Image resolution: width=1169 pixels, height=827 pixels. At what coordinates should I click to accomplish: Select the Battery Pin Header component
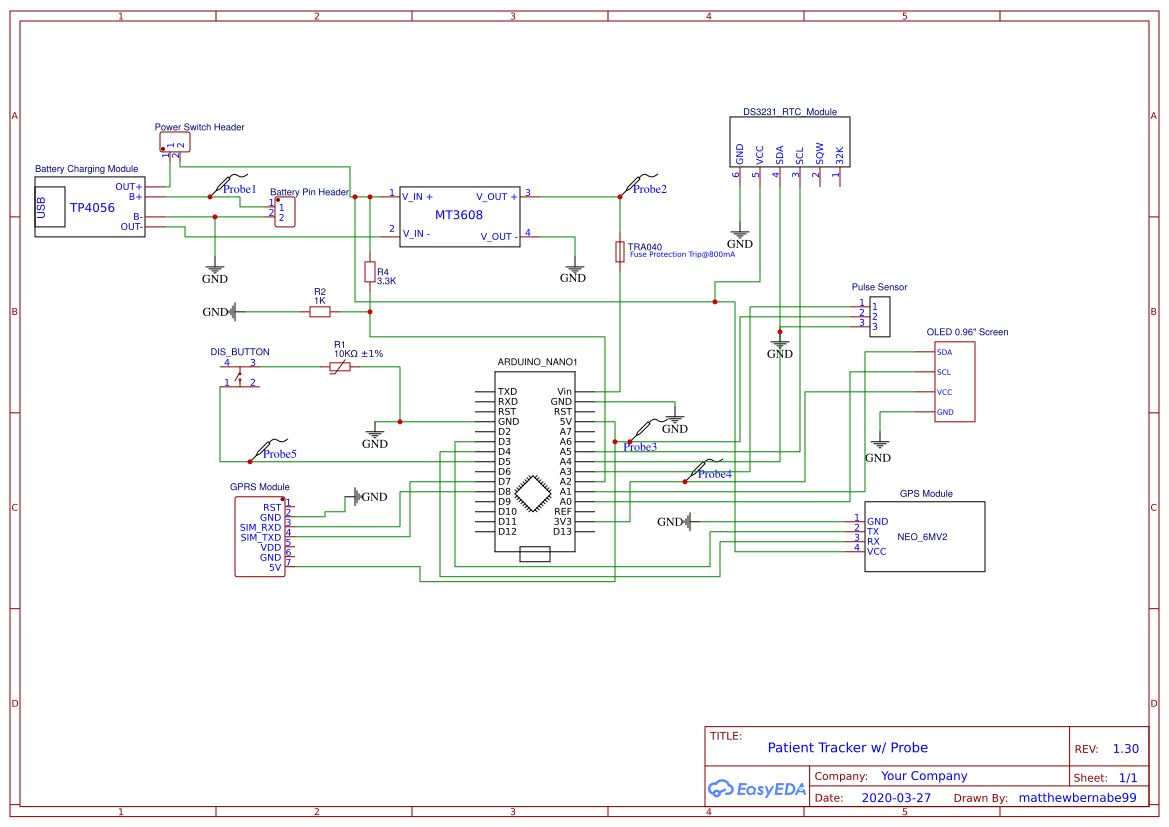[284, 213]
